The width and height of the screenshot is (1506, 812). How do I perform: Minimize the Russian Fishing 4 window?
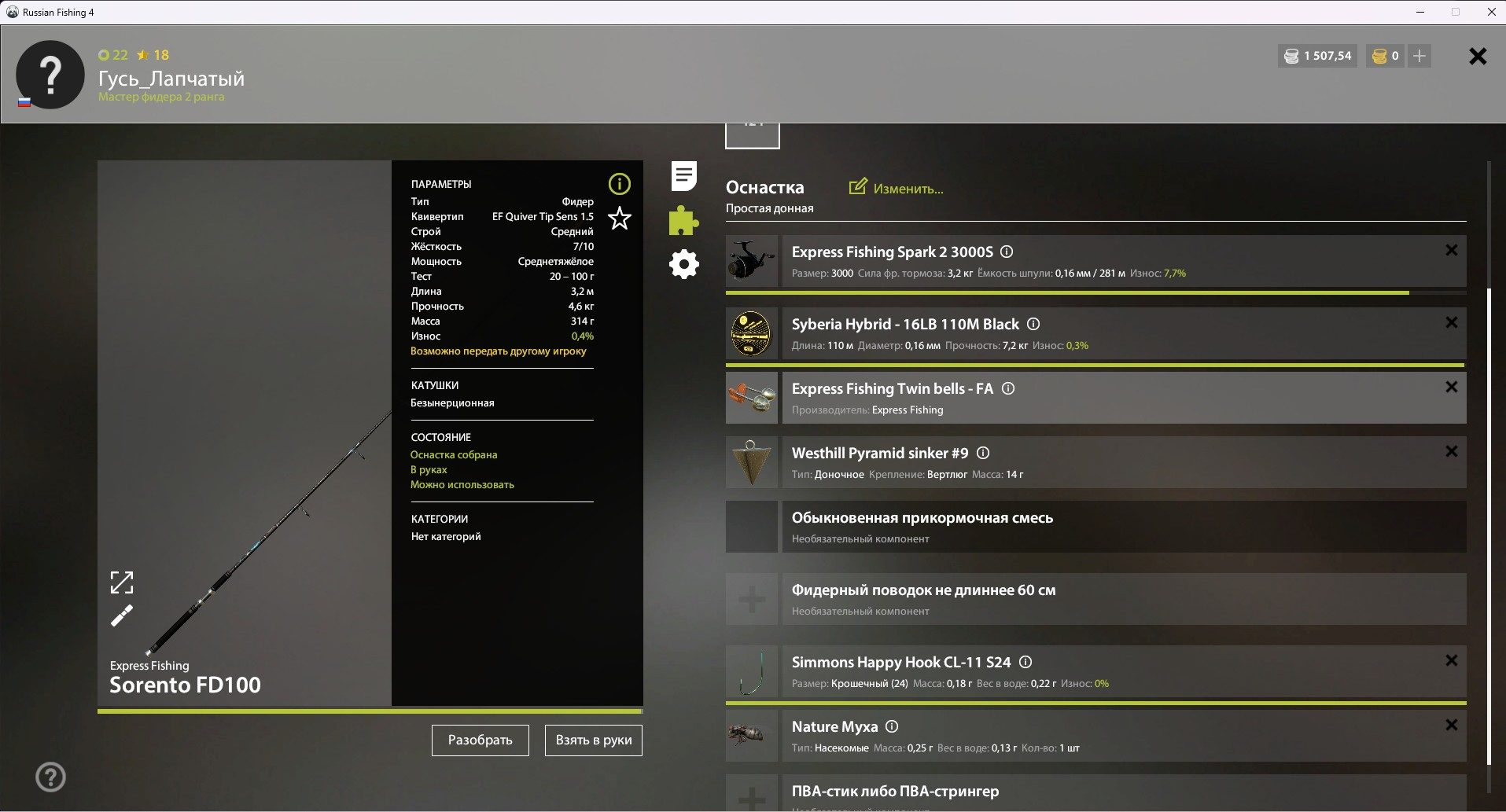click(1420, 12)
